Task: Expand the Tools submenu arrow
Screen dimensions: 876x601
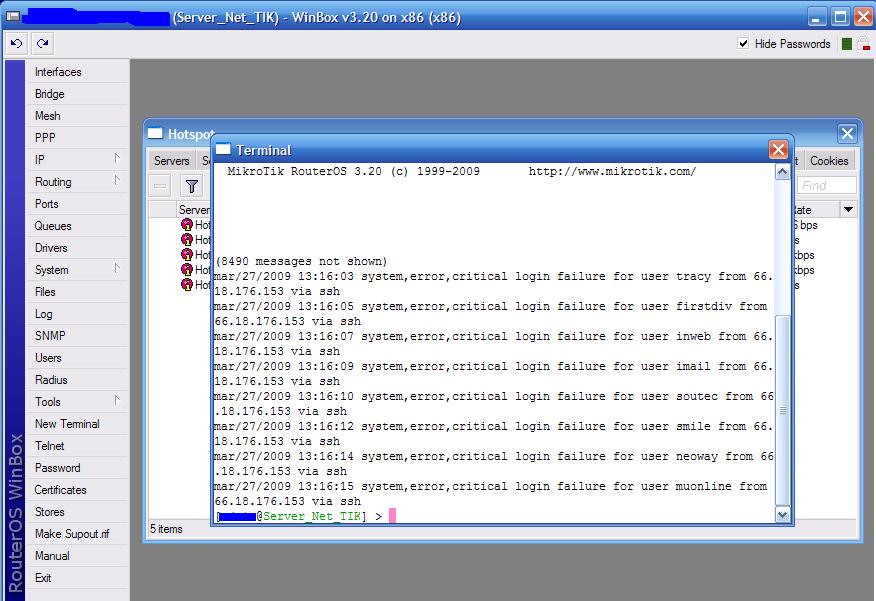Action: (117, 400)
